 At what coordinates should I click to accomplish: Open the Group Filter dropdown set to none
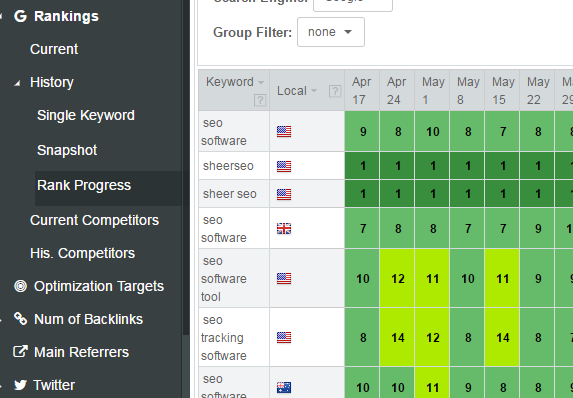click(331, 32)
